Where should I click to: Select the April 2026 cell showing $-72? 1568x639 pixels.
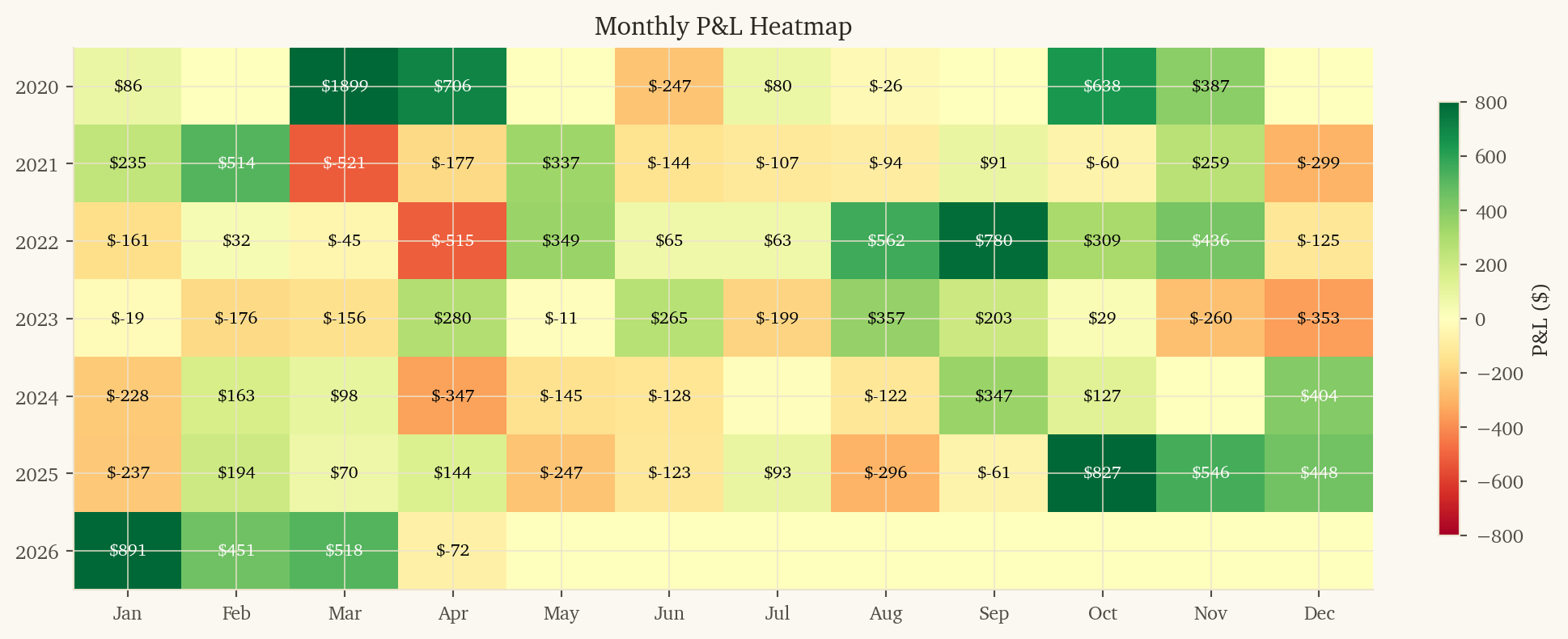[452, 551]
